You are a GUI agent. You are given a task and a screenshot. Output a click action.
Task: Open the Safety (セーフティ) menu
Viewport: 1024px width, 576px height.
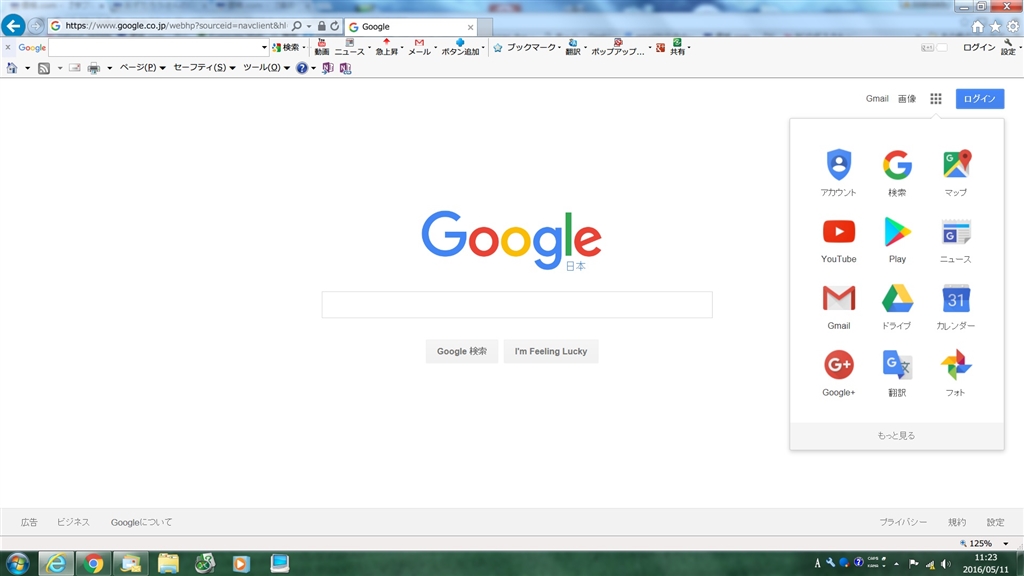tap(204, 67)
